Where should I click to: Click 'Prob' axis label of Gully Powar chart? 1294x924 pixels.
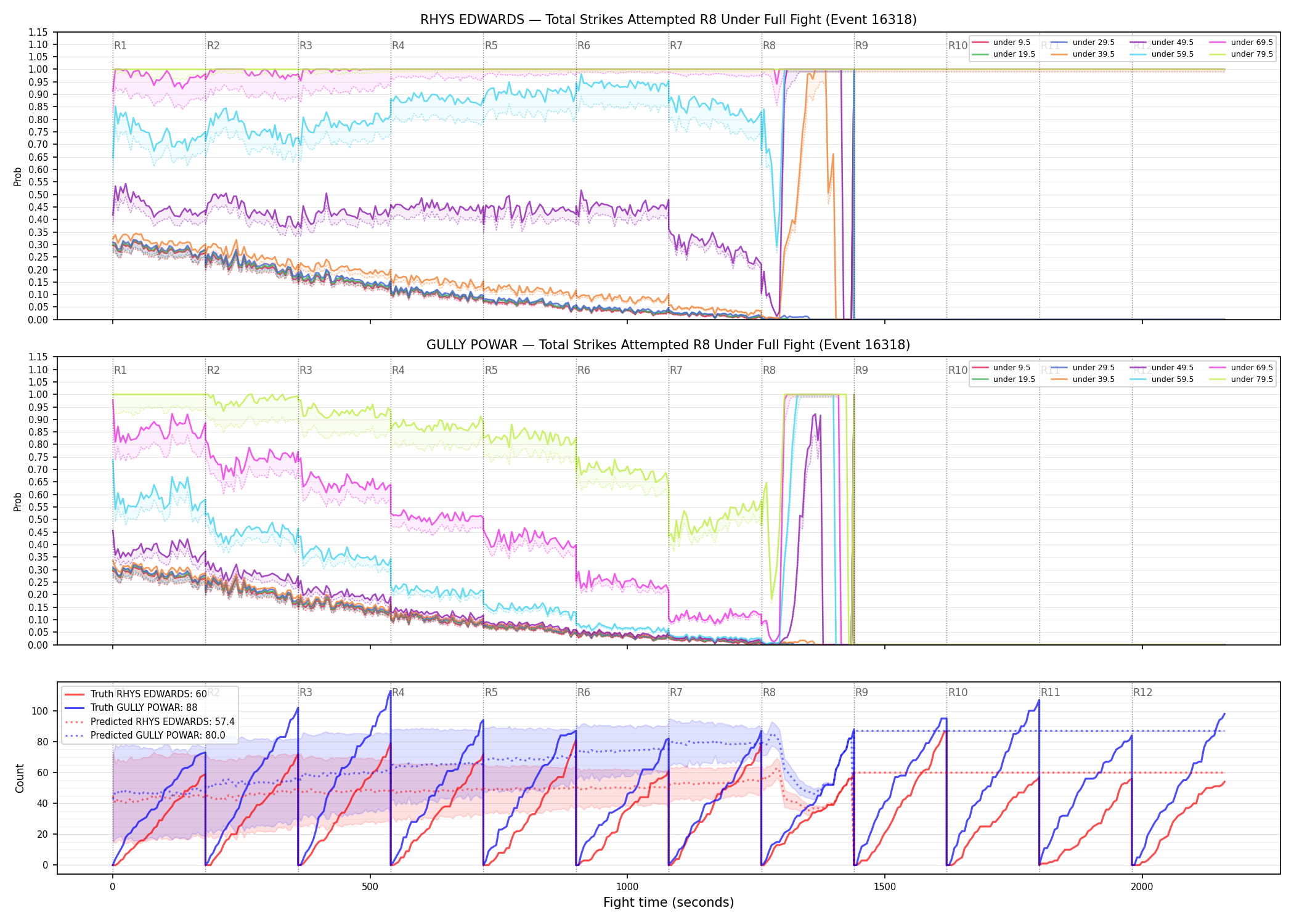click(18, 501)
